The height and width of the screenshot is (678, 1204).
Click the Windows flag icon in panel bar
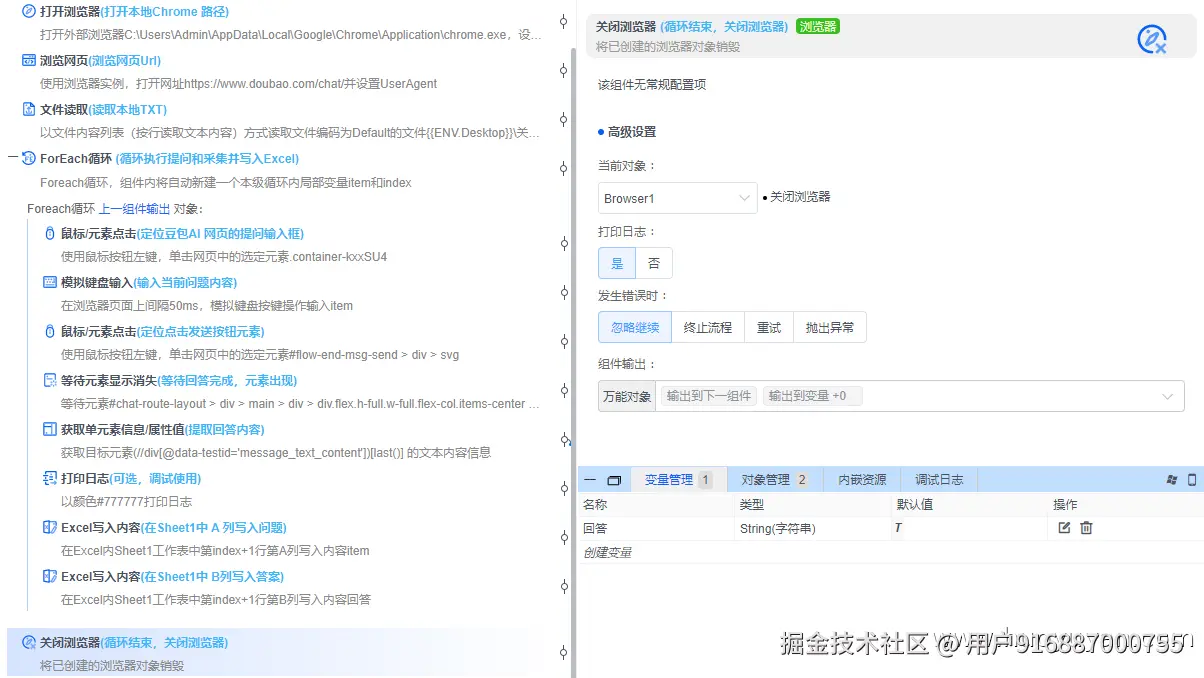(x=1172, y=480)
